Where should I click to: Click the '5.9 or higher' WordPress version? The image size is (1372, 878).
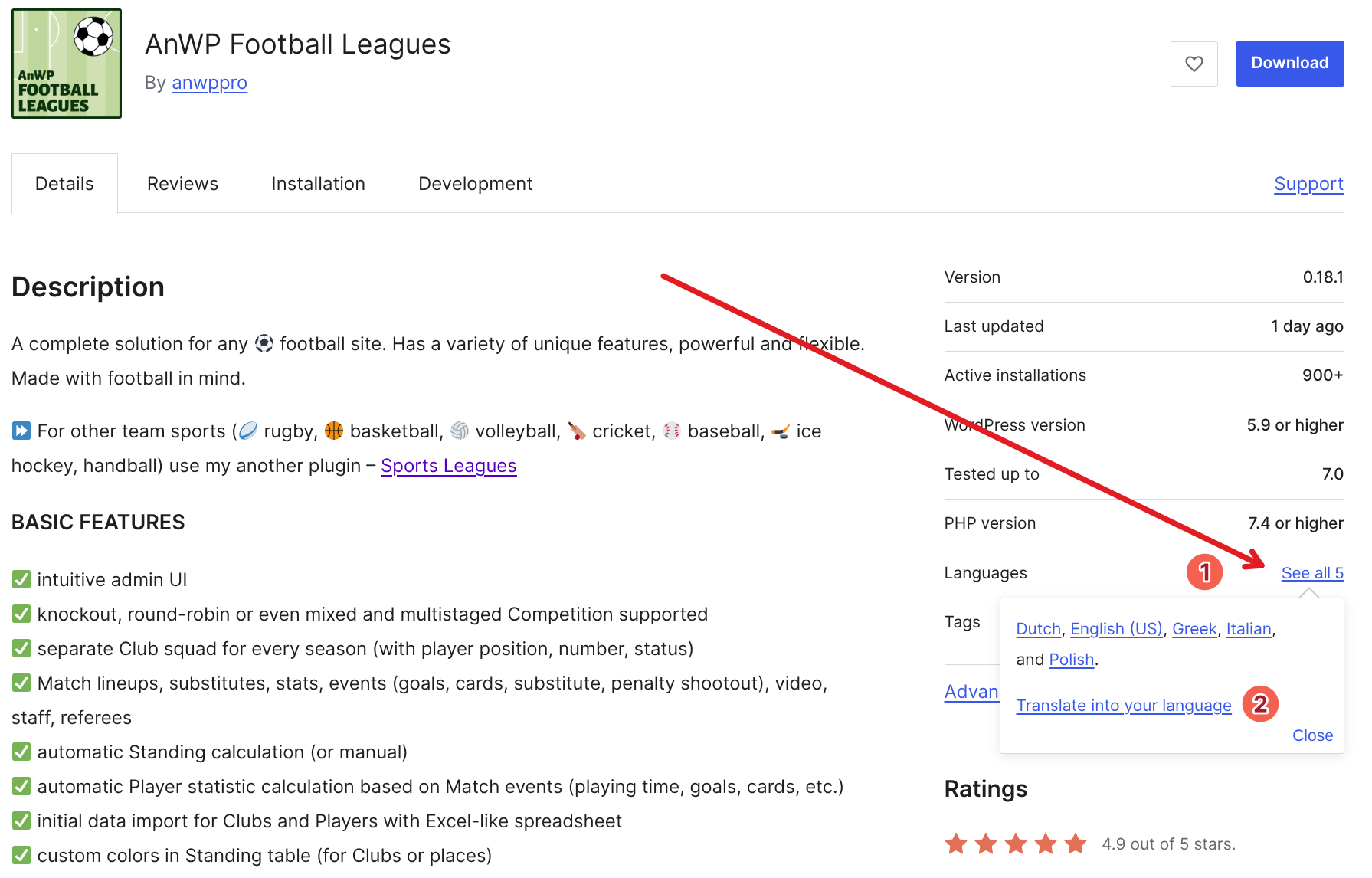[x=1295, y=425]
